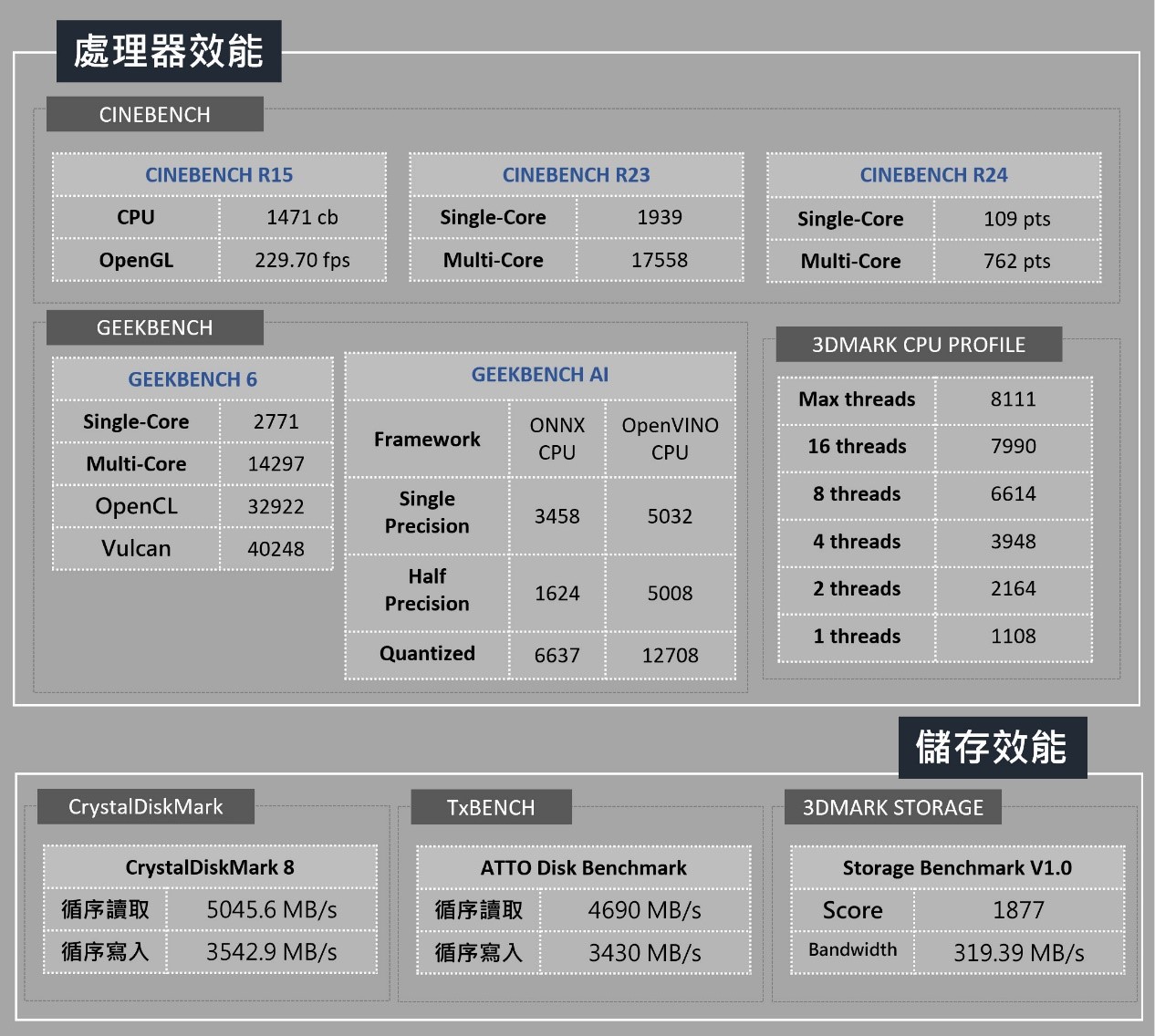Select the GEEKBENCH AI table header
The image size is (1155, 1036).
click(540, 375)
